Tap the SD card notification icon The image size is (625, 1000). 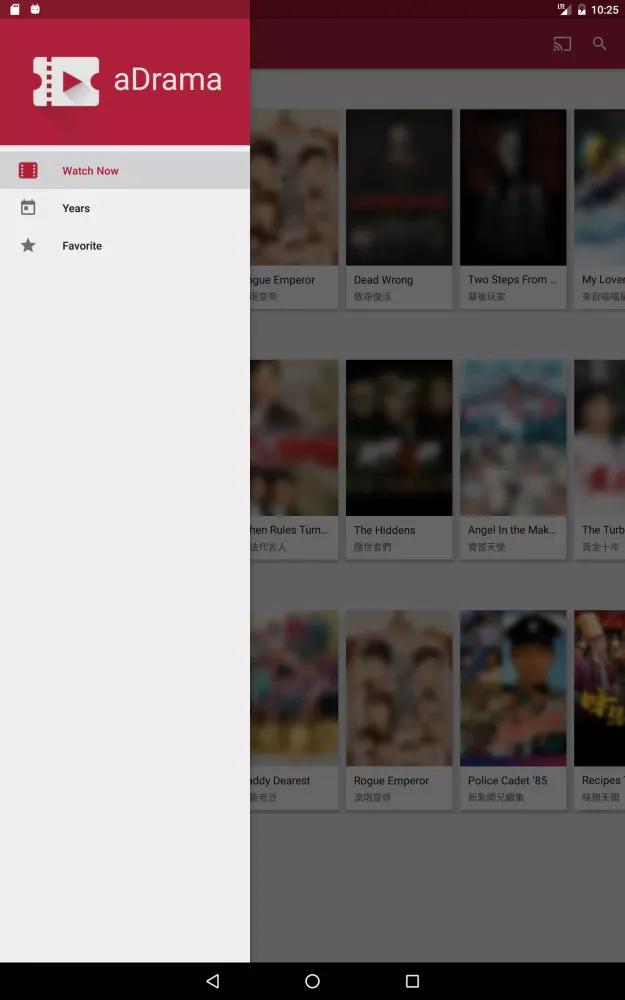15,9
